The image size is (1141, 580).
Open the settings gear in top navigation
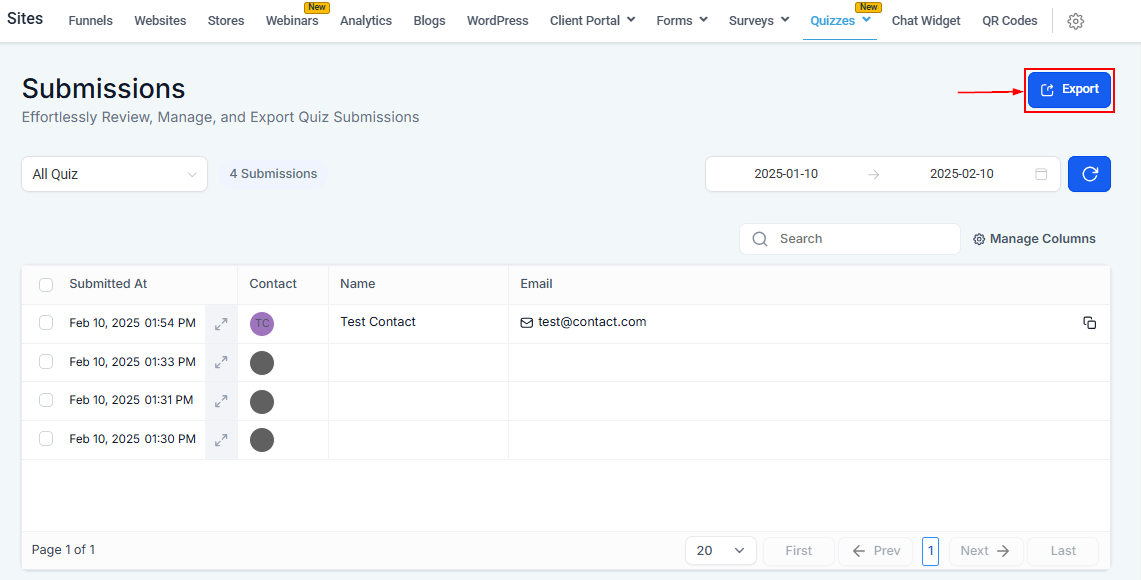click(1076, 21)
